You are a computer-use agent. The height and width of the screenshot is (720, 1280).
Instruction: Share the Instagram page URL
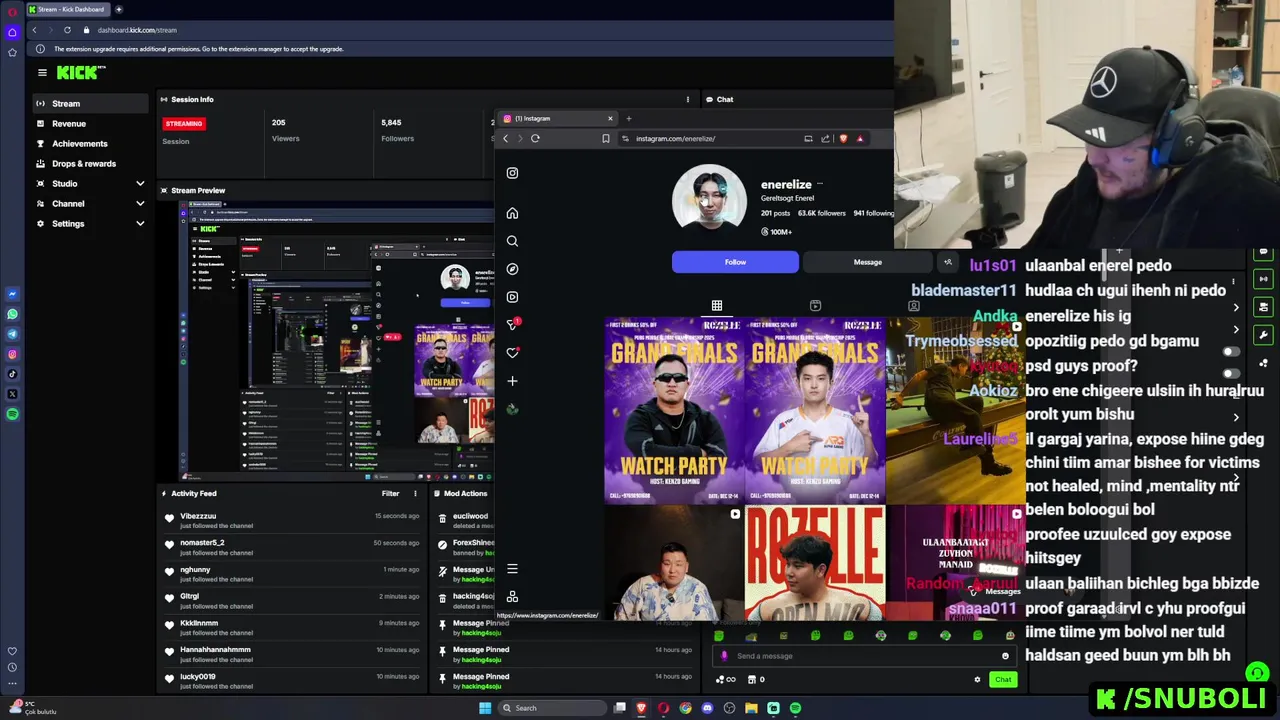point(826,138)
